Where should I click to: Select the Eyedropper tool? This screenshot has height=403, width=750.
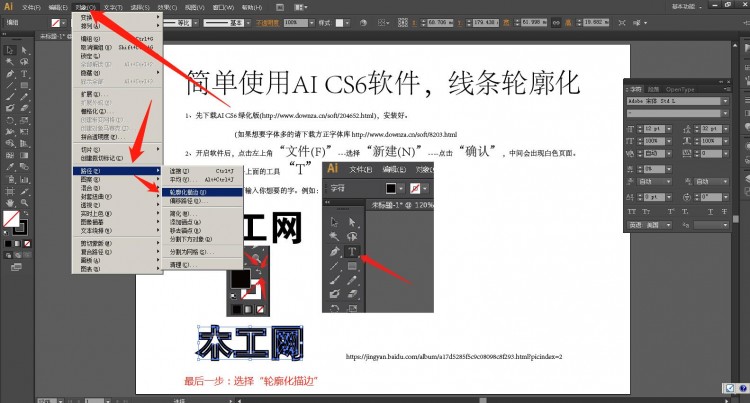10,167
